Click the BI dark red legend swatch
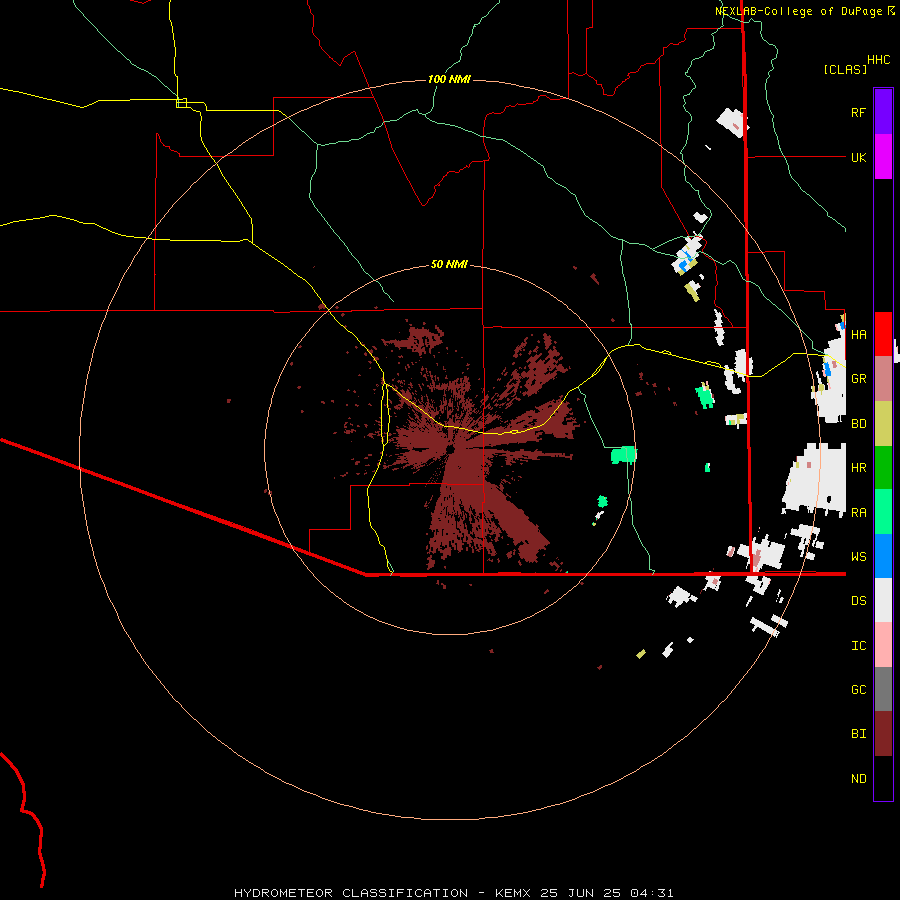This screenshot has height=900, width=900. click(883, 734)
